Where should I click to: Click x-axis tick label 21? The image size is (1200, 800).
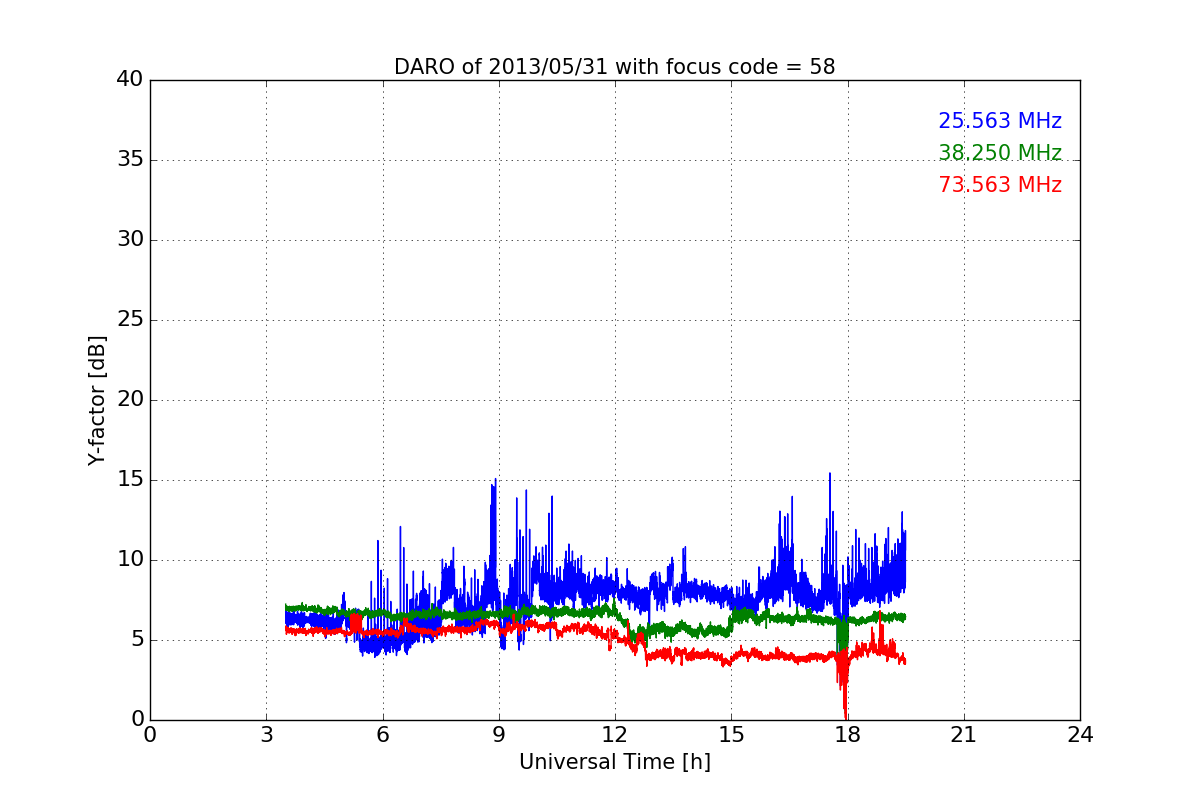tap(964, 734)
